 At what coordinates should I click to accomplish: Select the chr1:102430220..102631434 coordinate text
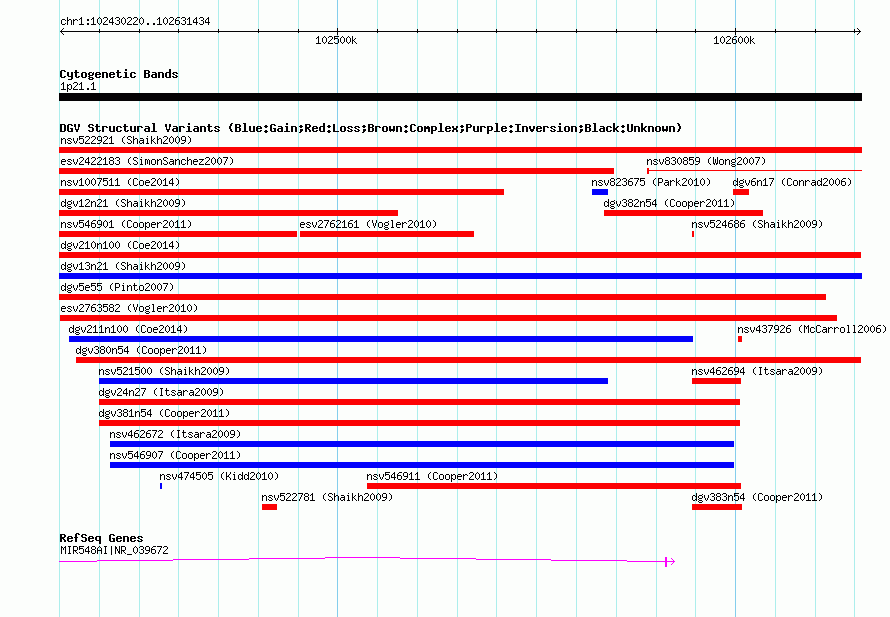coord(135,21)
